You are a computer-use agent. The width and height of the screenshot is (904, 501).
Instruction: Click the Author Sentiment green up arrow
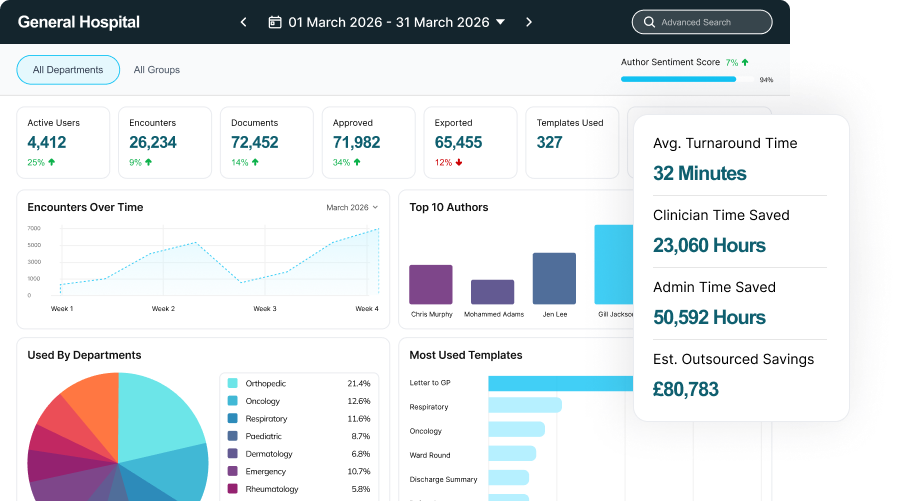(745, 62)
